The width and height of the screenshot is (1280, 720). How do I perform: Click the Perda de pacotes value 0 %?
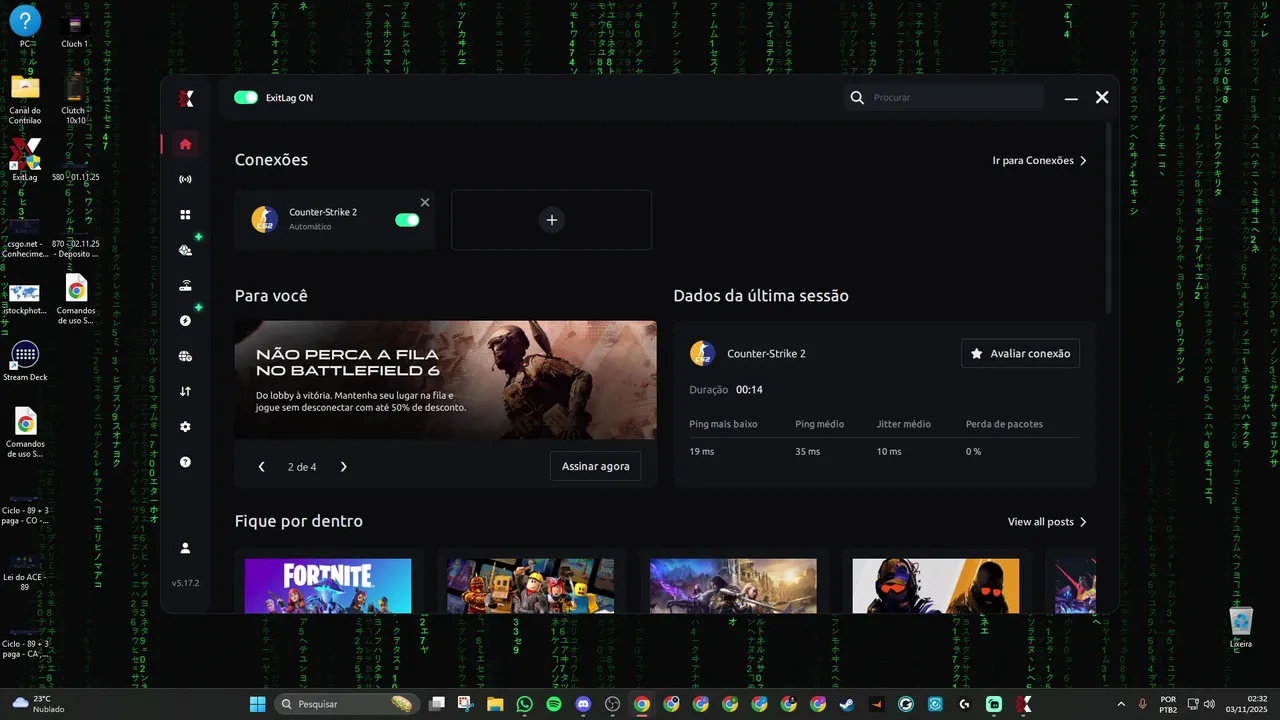coord(973,452)
